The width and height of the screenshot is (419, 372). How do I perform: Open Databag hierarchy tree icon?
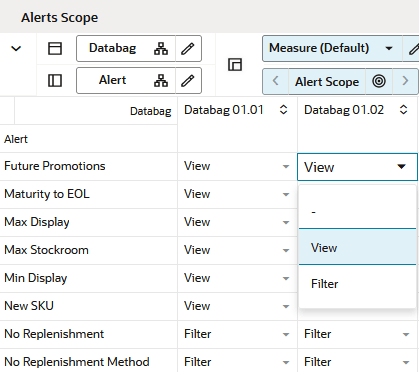161,49
